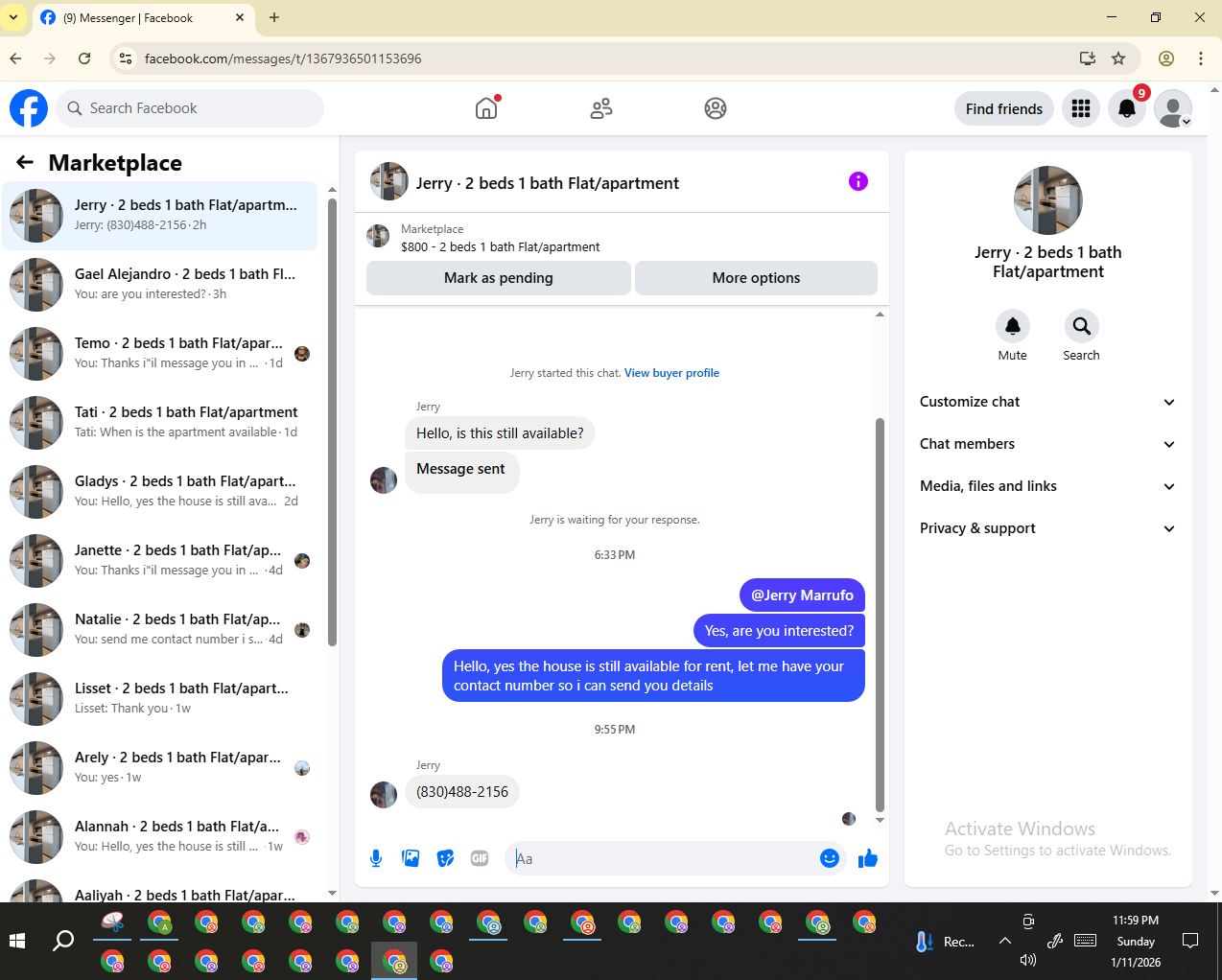Open More options for the listing
The height and width of the screenshot is (980, 1222).
(x=756, y=278)
